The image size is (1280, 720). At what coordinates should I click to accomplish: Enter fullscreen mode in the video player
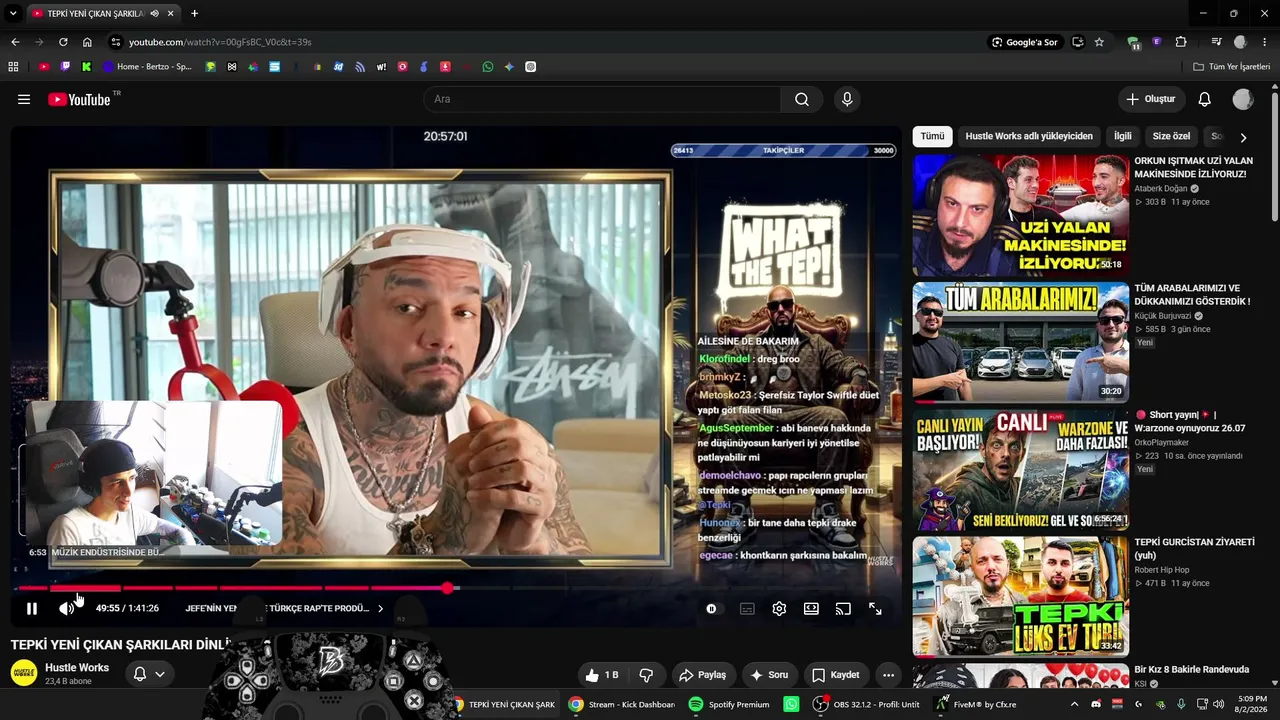(x=875, y=608)
